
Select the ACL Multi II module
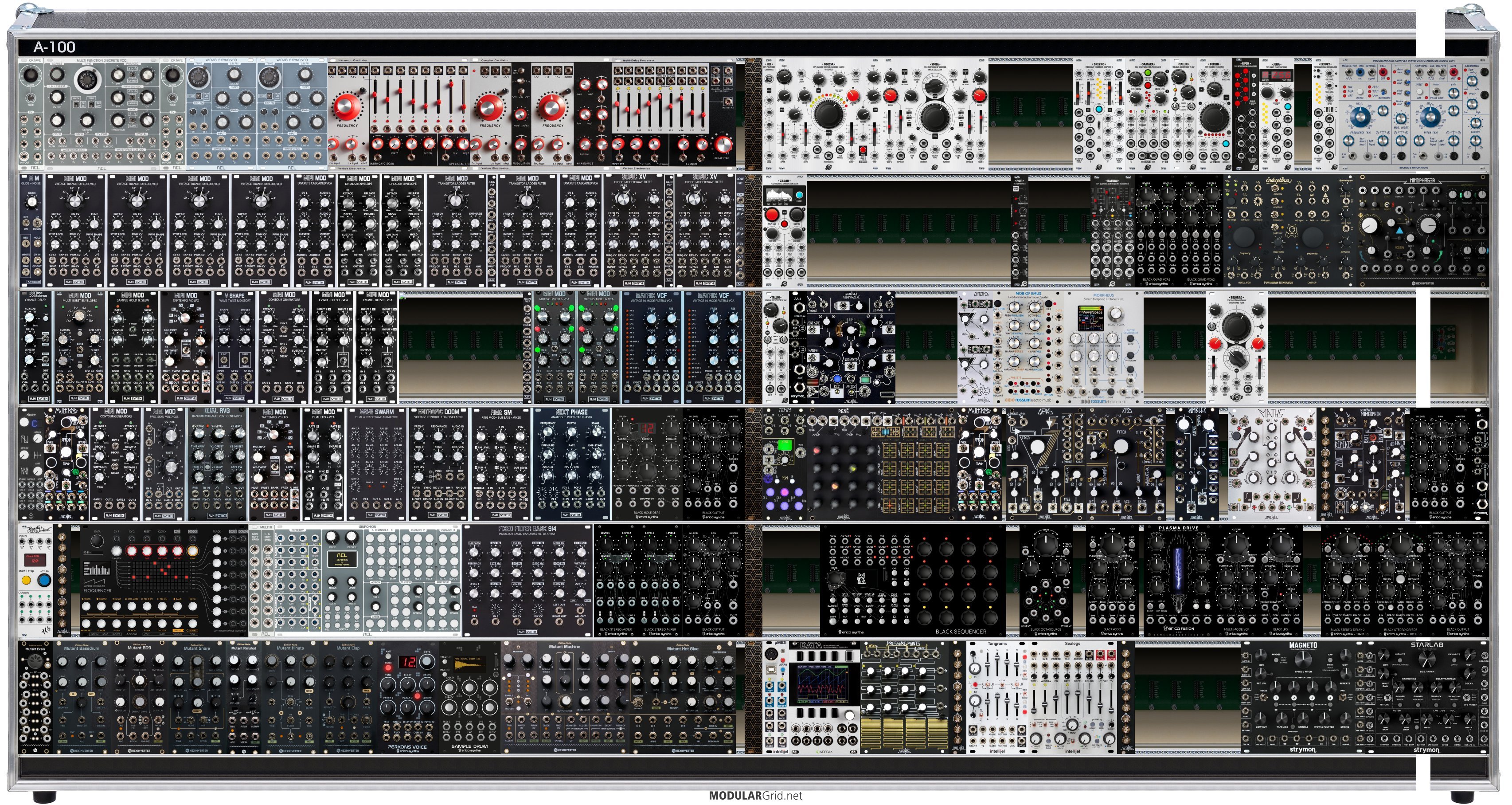(x=262, y=581)
